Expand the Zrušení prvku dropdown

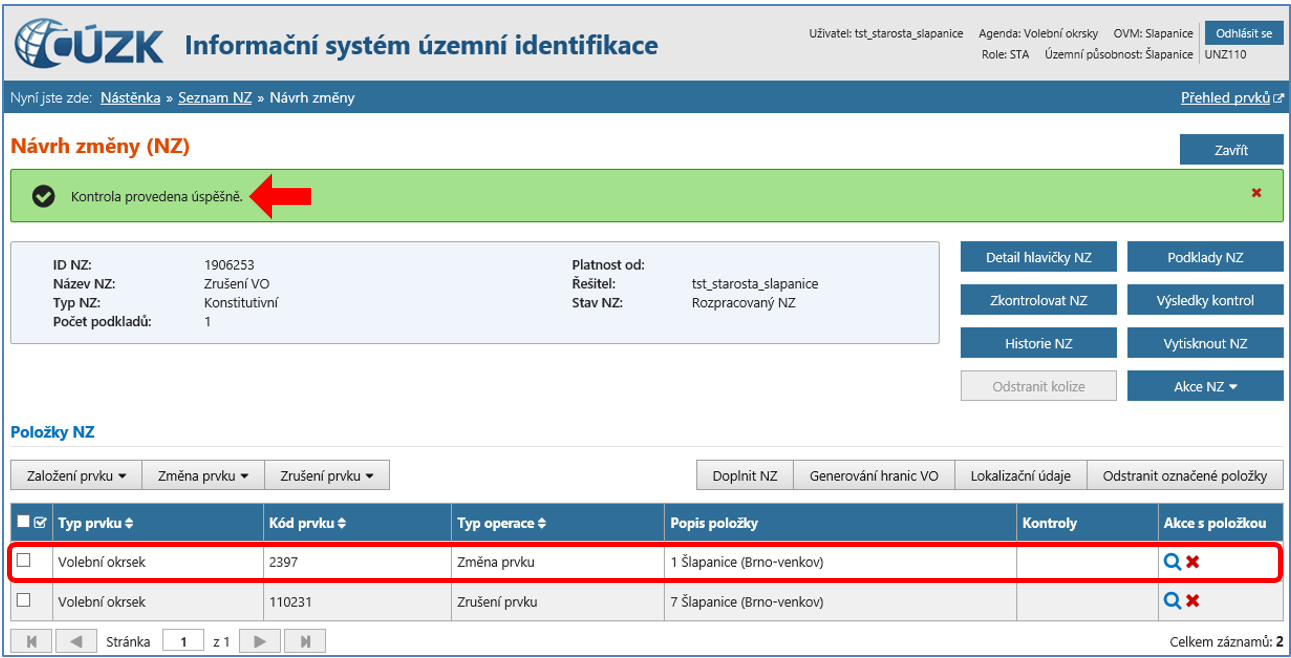point(326,476)
